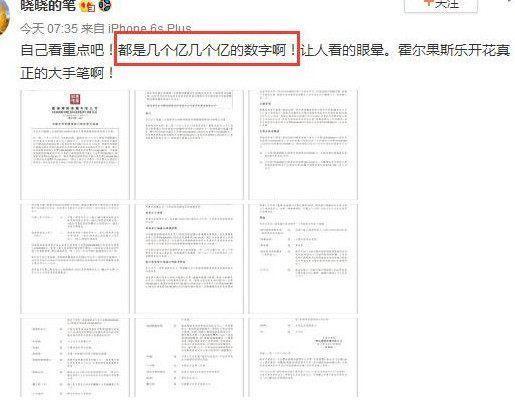Open the iPhone 6s Plus source link
515x404 pixels.
coord(149,29)
